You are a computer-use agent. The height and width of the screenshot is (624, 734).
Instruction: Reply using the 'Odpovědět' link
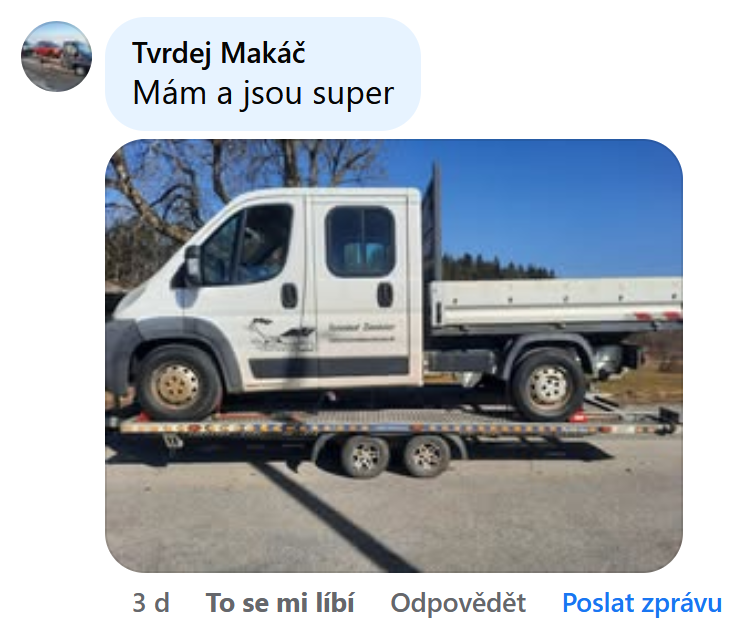[458, 602]
